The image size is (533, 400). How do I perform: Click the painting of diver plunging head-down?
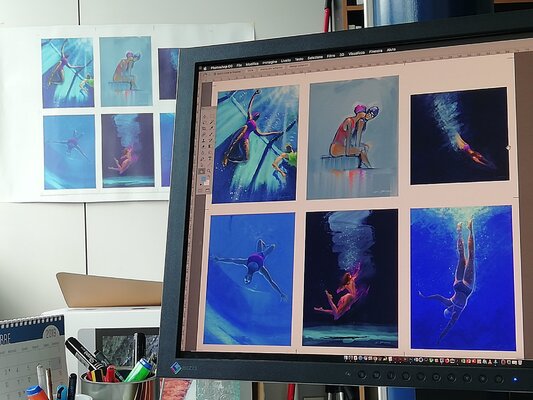[463, 278]
